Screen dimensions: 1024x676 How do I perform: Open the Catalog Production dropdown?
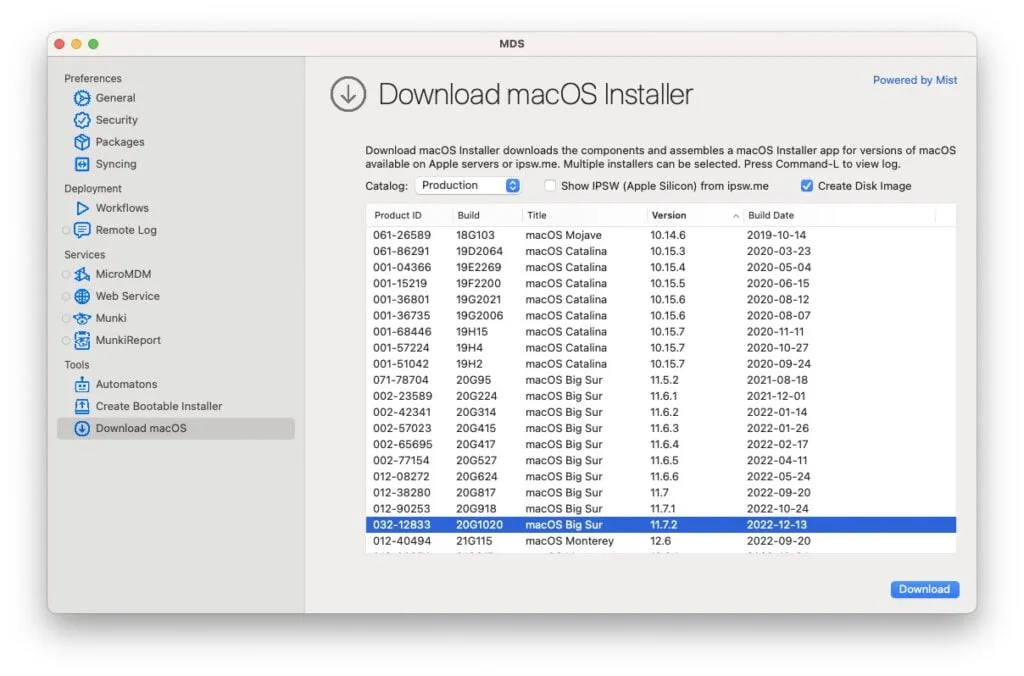click(x=468, y=185)
